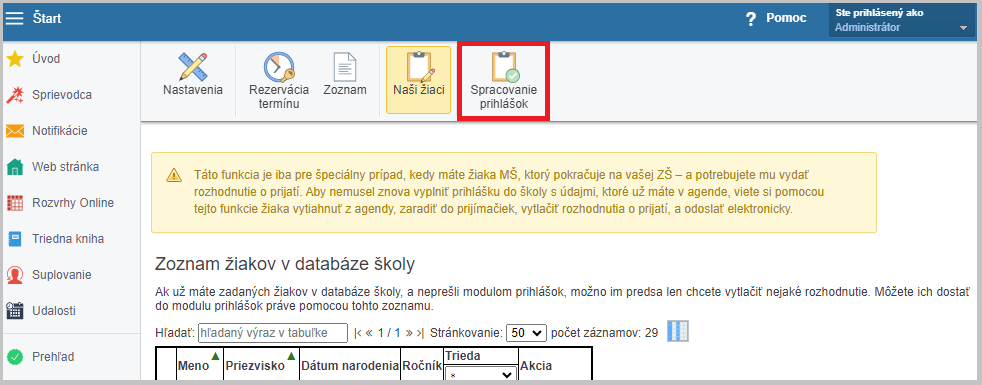Click the yellow warning triangle icon
The width and height of the screenshot is (982, 385).
pos(174,175)
